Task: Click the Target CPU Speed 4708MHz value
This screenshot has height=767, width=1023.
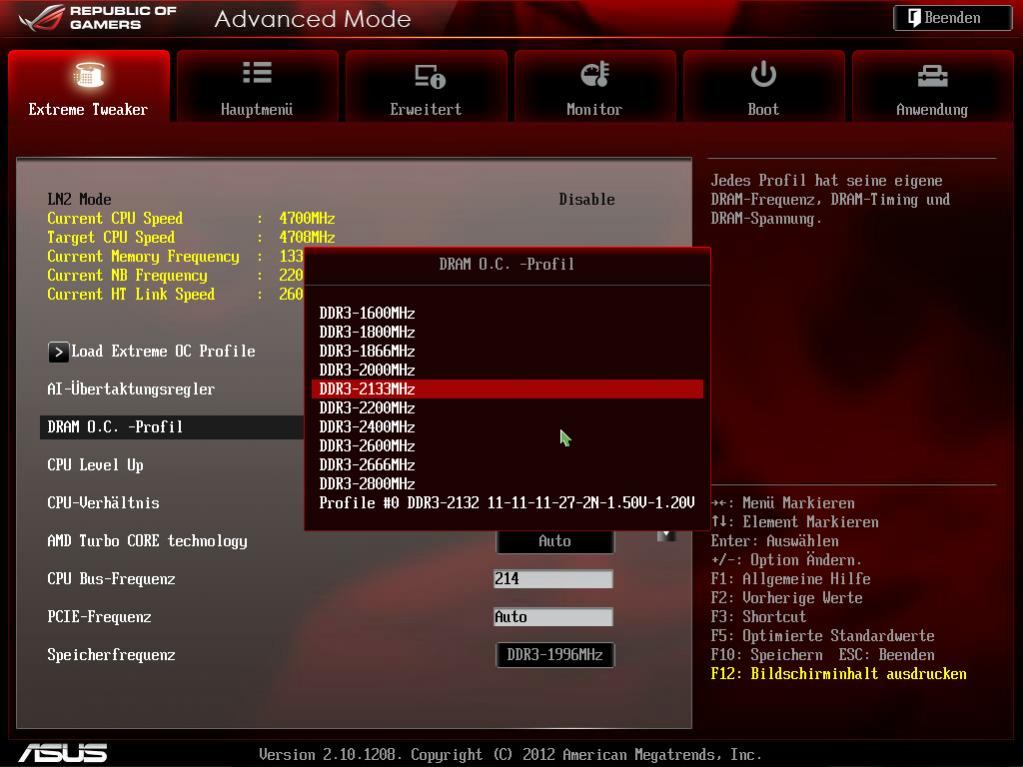Action: coord(307,237)
